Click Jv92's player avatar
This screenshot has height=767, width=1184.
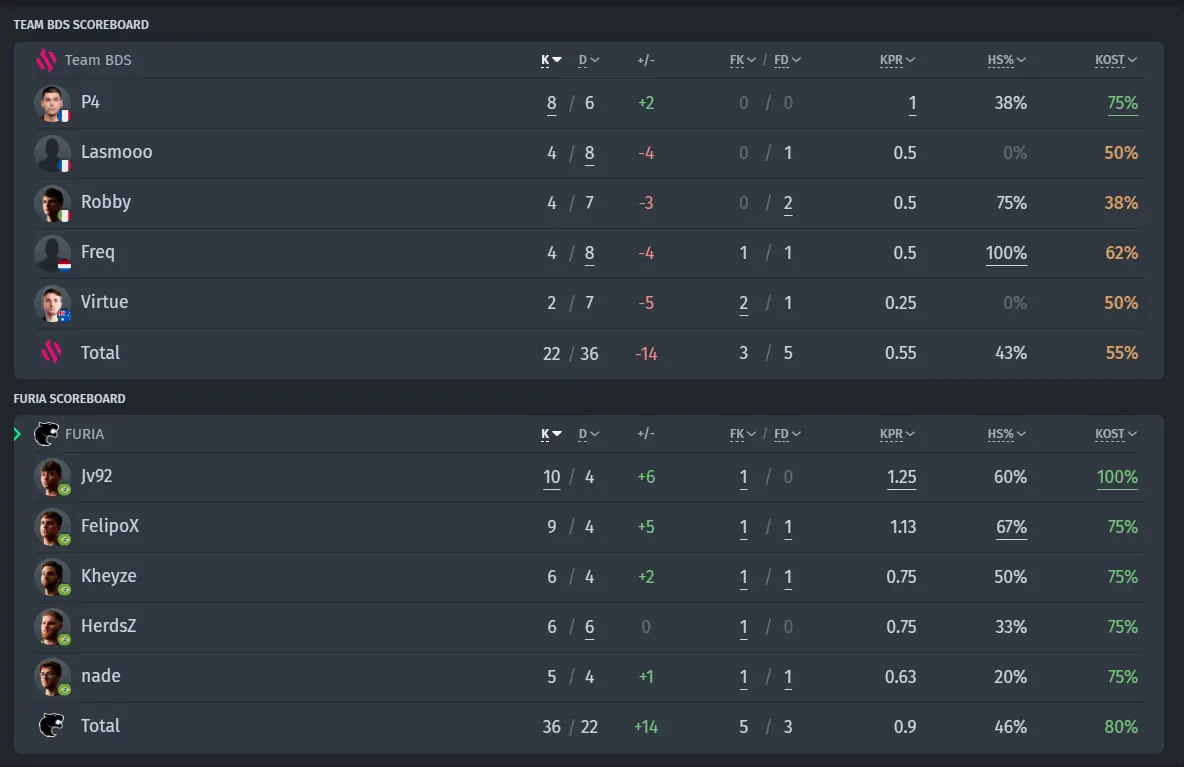[52, 477]
